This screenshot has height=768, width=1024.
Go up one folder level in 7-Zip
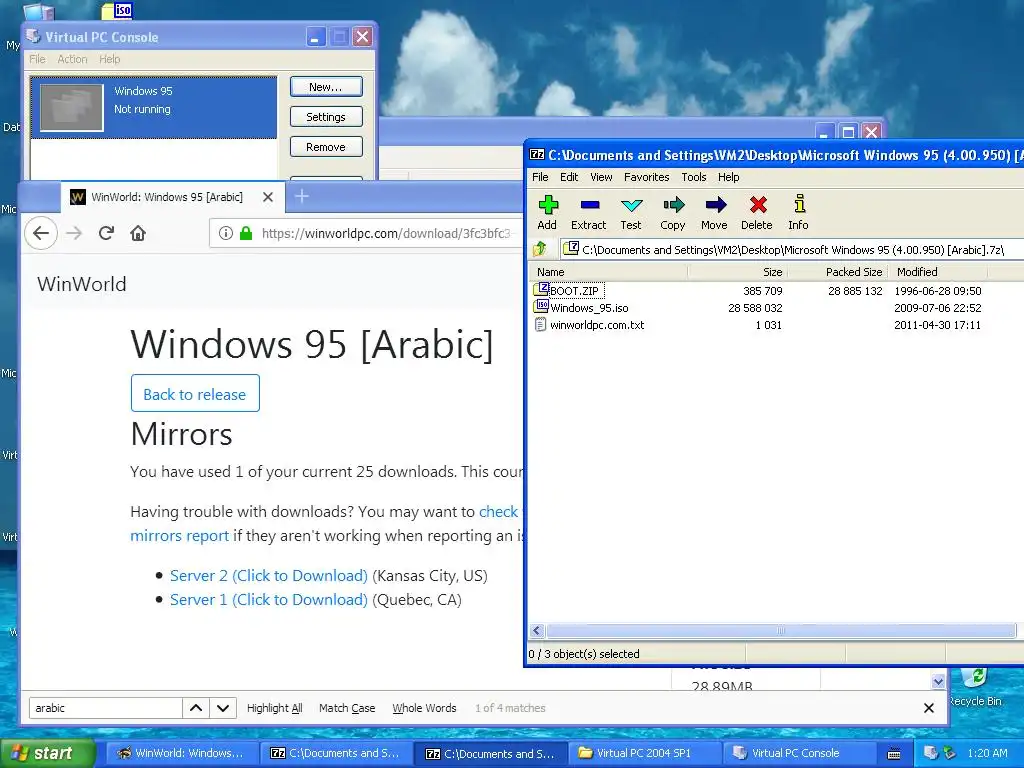539,249
